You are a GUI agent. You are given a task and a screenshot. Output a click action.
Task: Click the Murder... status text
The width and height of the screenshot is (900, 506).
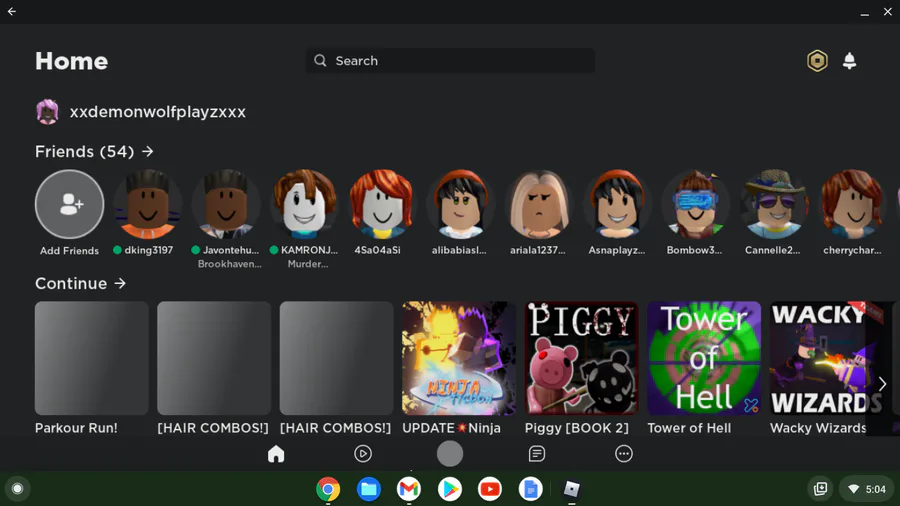coord(308,264)
